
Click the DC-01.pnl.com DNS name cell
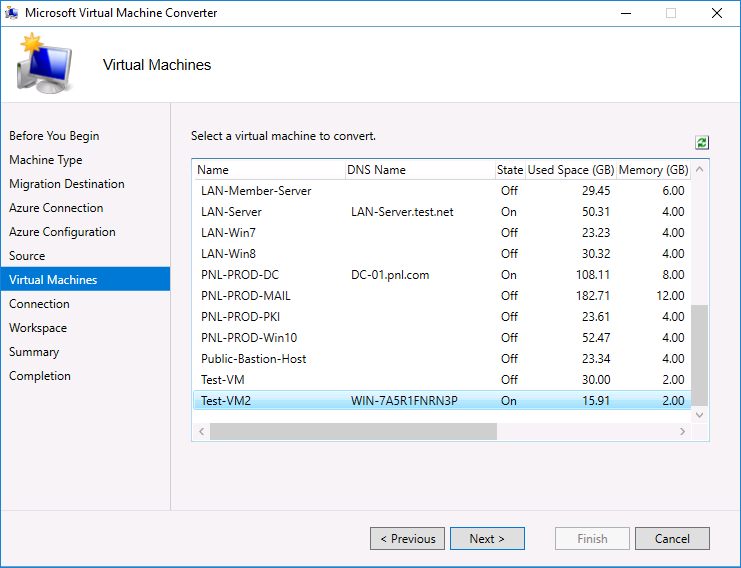390,275
